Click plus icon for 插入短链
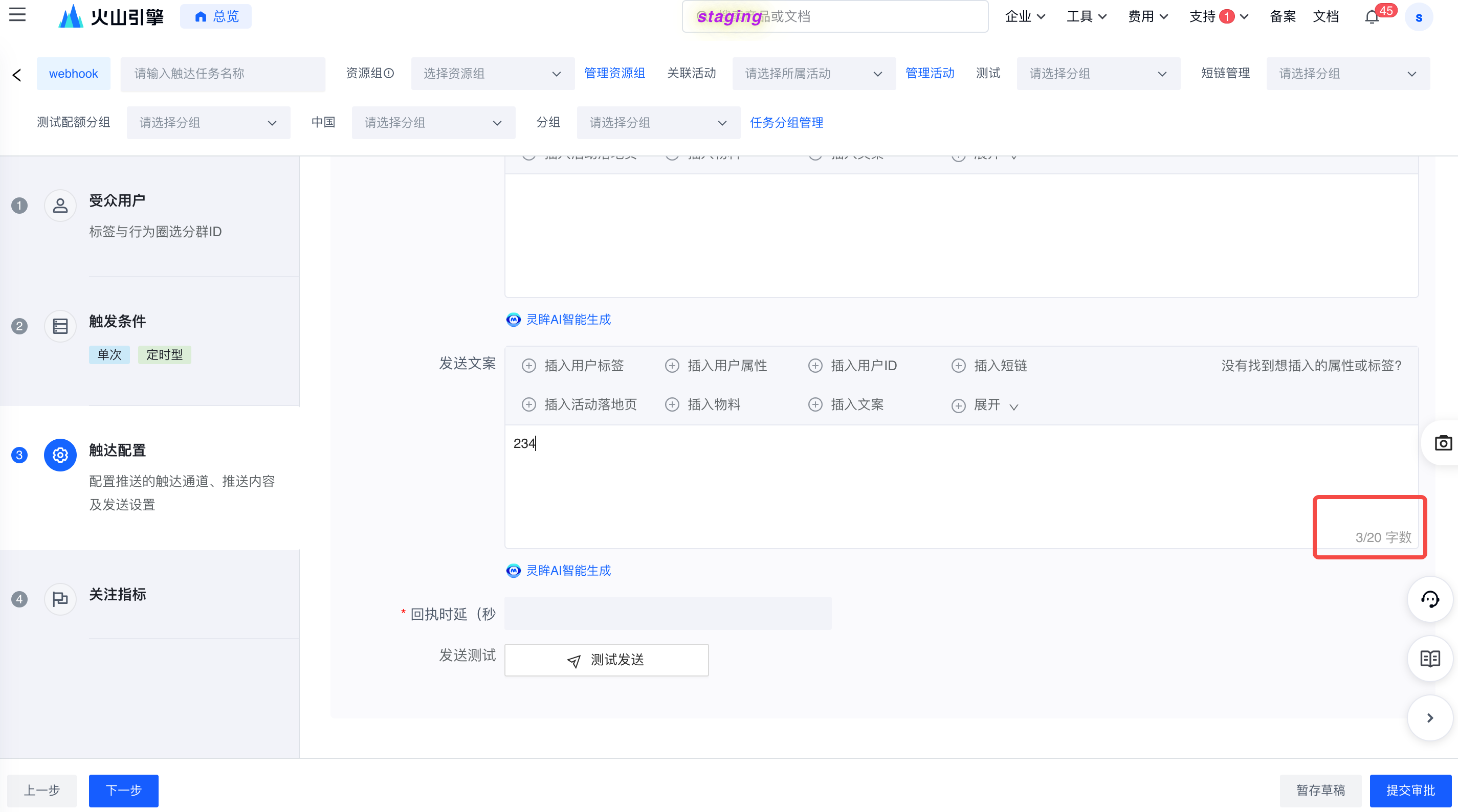The width and height of the screenshot is (1458, 812). [958, 366]
